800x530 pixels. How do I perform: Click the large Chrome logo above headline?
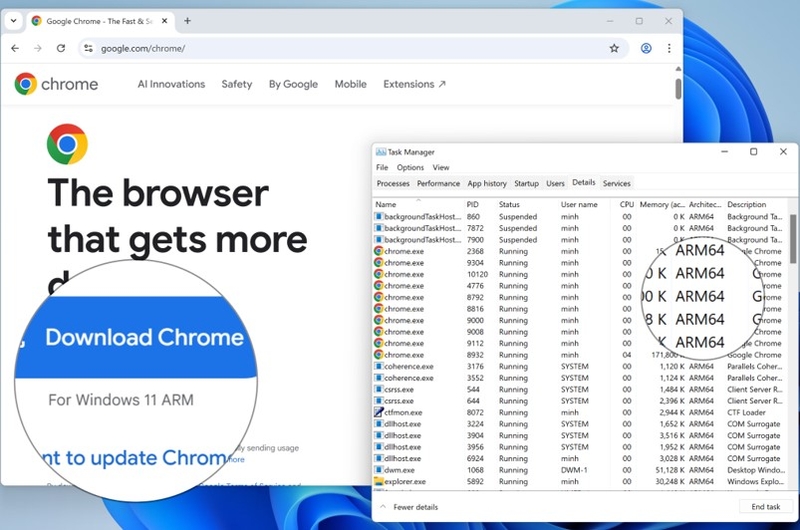click(67, 144)
